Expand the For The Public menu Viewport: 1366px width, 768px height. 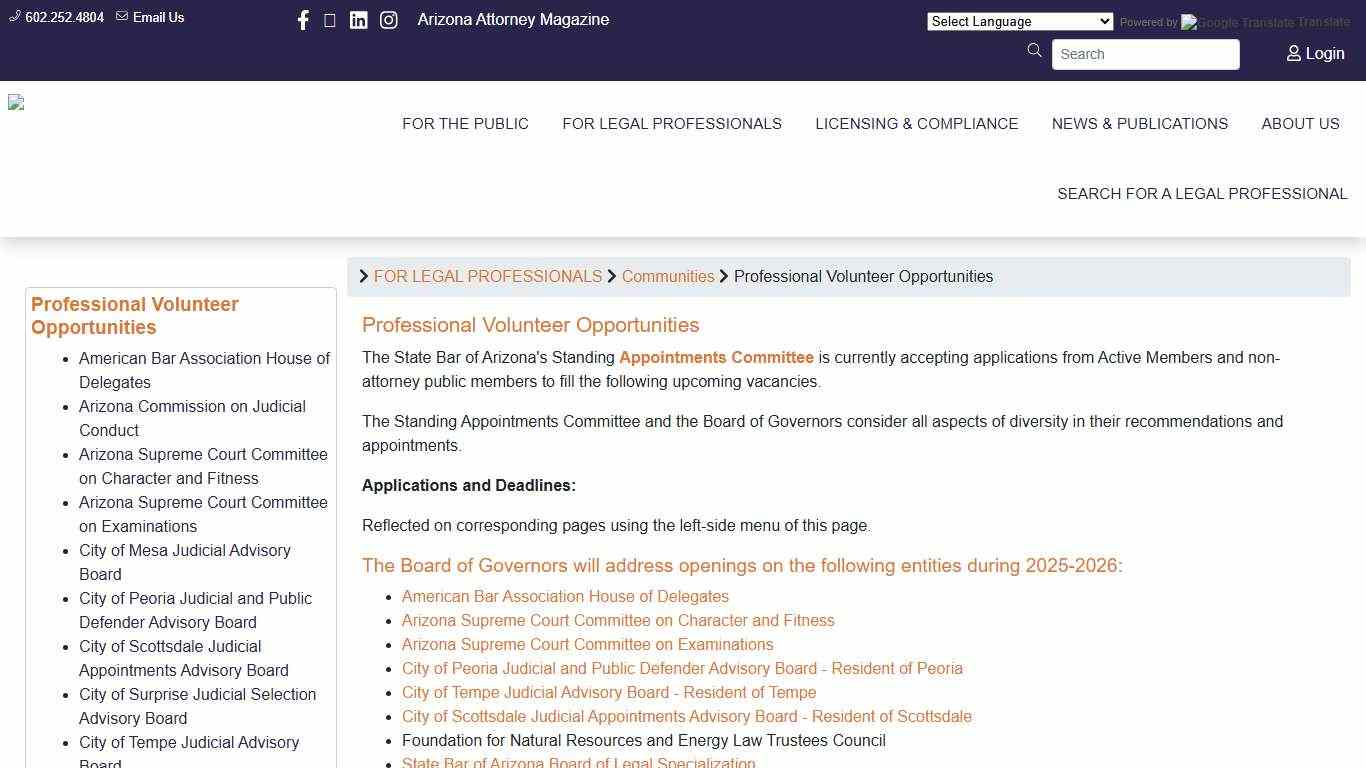[465, 124]
